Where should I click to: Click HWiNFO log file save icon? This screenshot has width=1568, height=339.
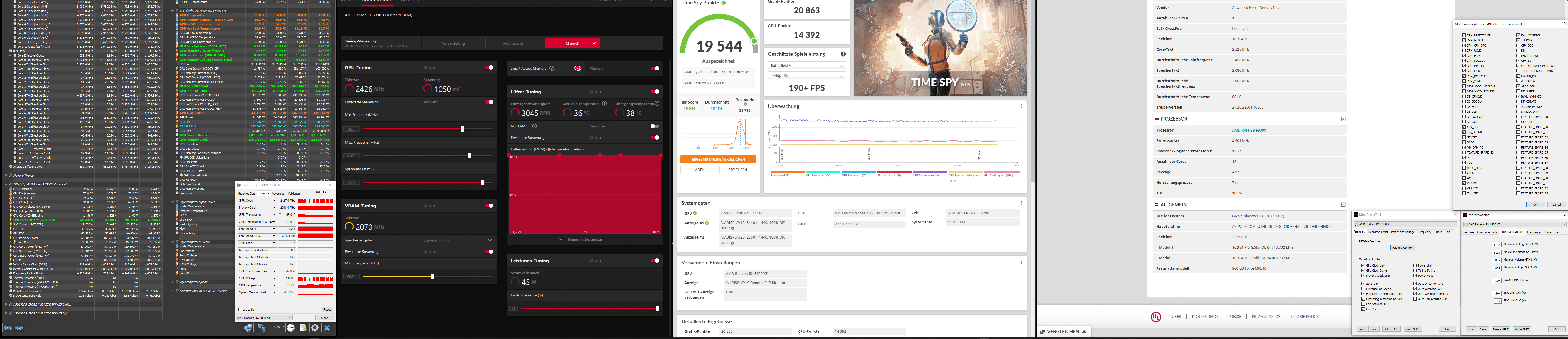coord(303,327)
